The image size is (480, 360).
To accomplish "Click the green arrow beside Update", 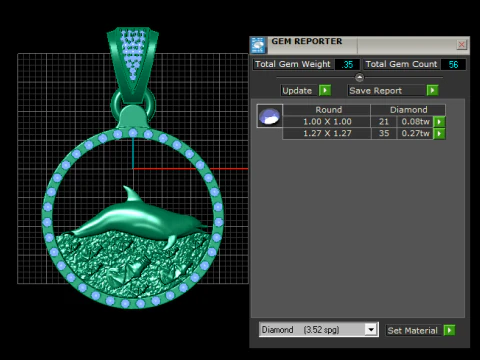I will pos(325,90).
